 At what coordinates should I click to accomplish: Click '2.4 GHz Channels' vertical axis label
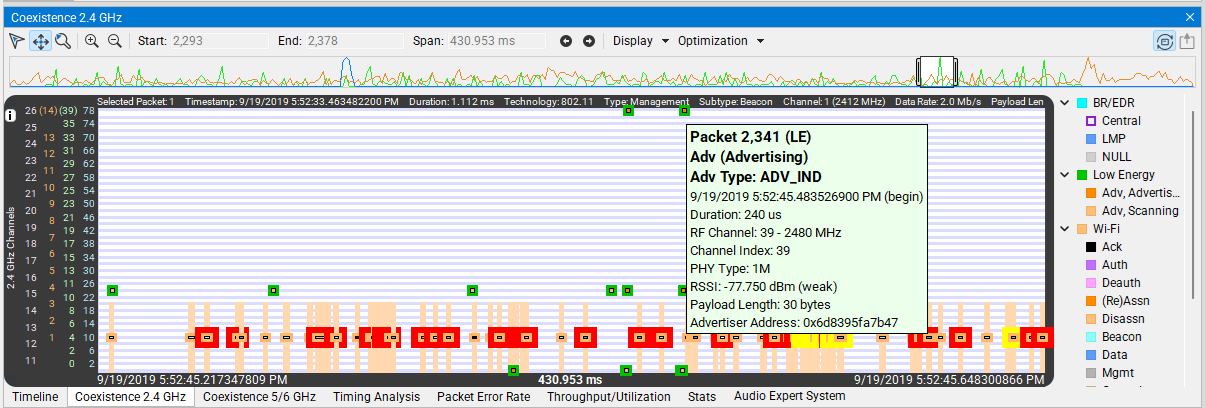tap(11, 246)
